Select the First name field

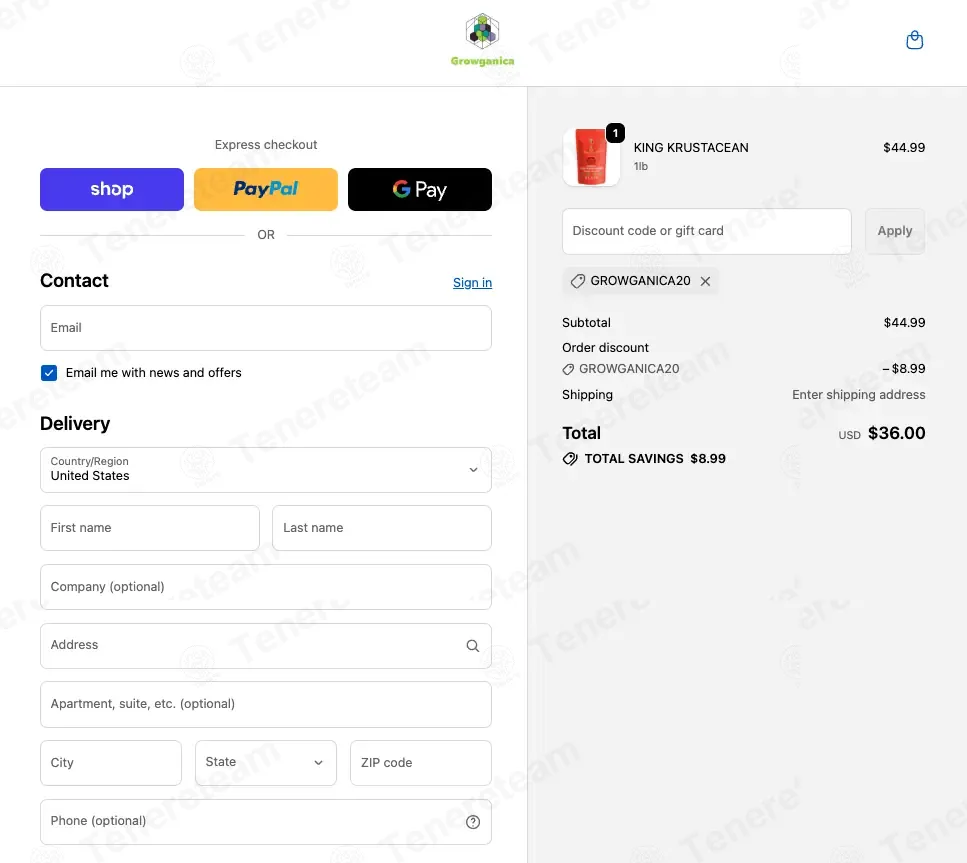coord(150,528)
